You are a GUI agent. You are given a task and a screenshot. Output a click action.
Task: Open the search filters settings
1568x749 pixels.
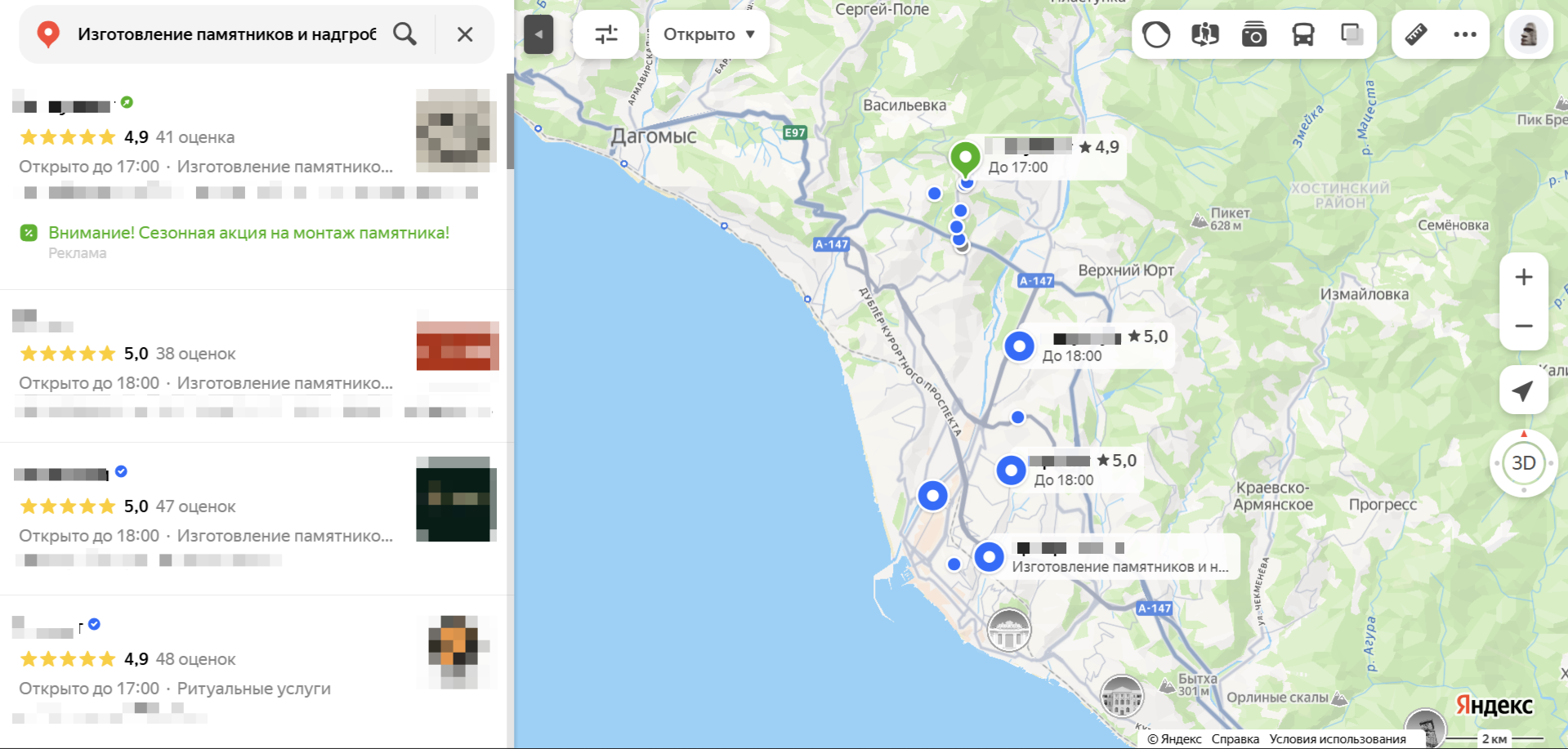[605, 34]
